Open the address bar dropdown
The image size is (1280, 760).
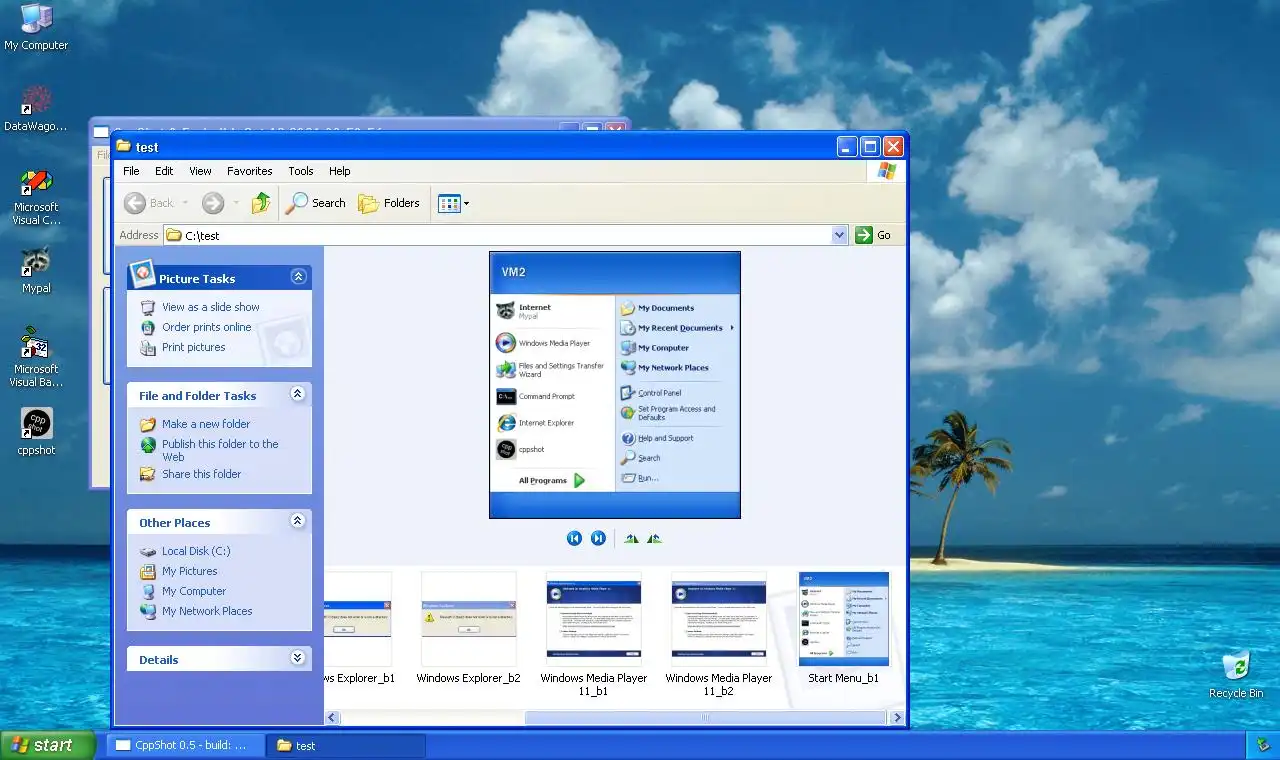[839, 235]
